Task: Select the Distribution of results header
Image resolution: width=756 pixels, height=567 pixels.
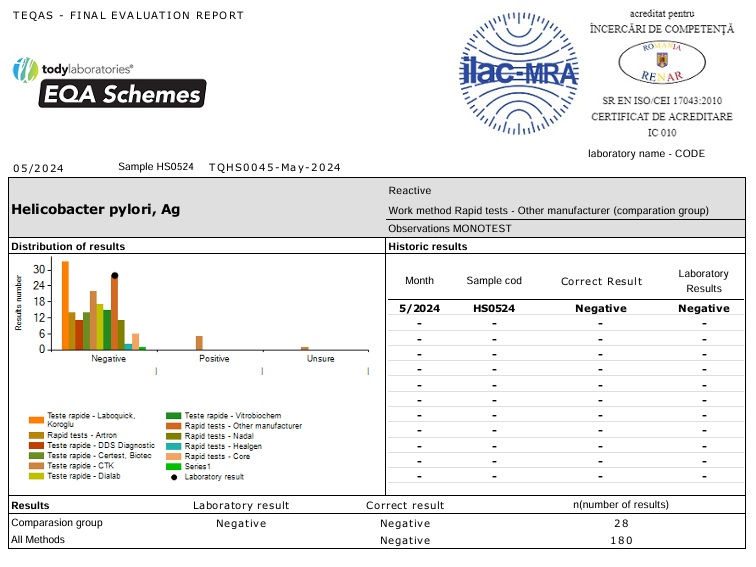Action: 68,246
